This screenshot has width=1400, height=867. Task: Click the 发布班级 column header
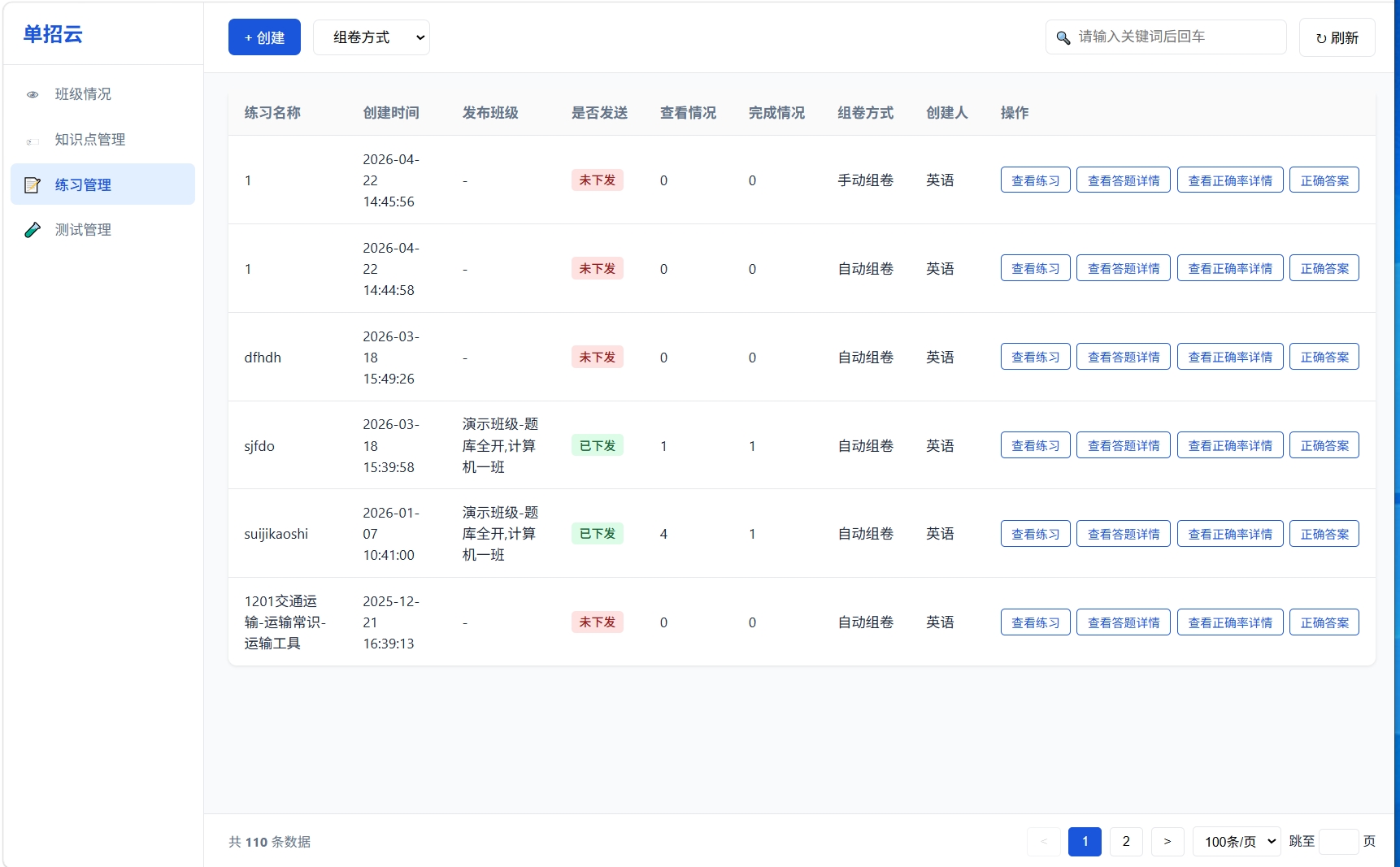point(490,113)
